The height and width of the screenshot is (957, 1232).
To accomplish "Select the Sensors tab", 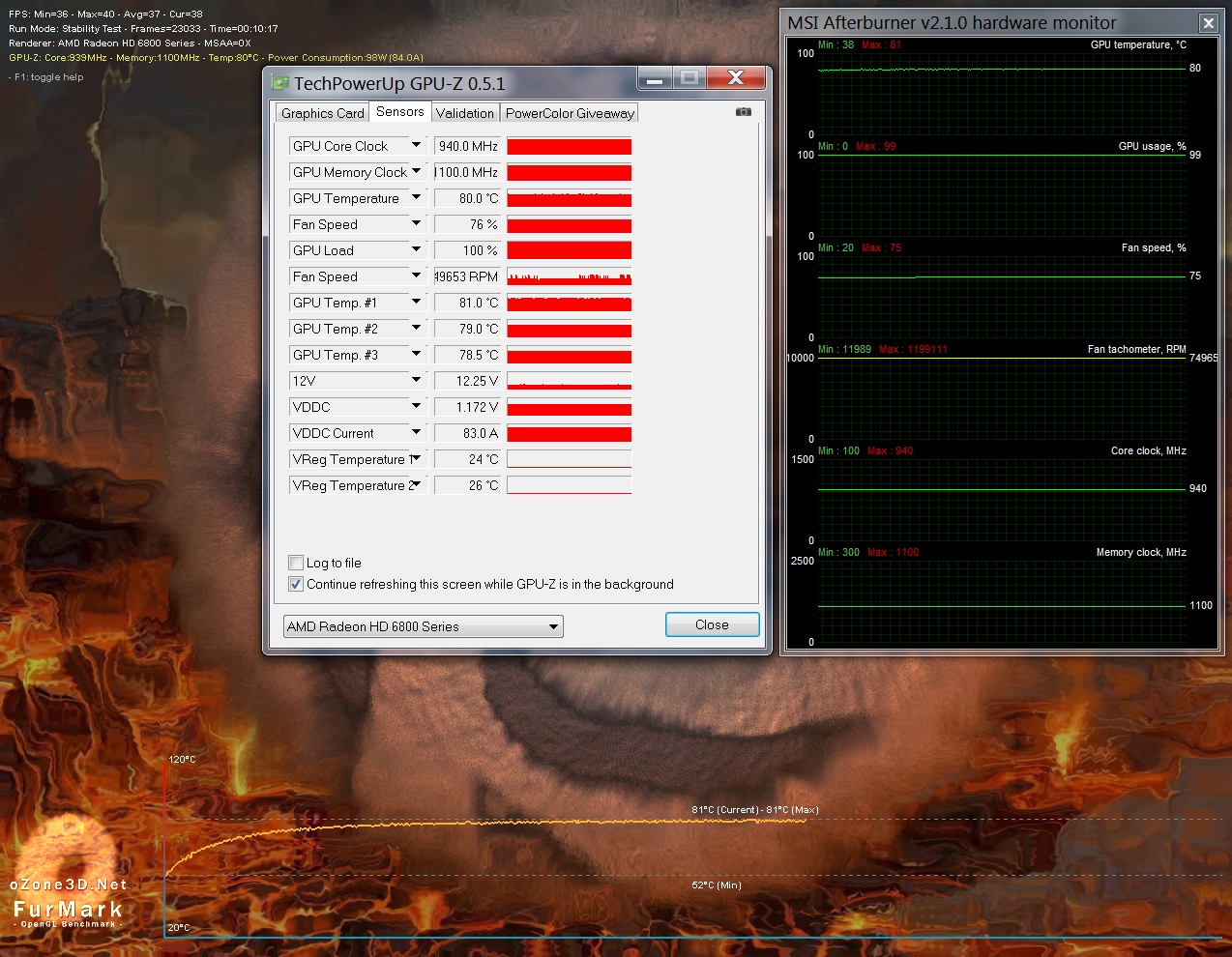I will (399, 112).
